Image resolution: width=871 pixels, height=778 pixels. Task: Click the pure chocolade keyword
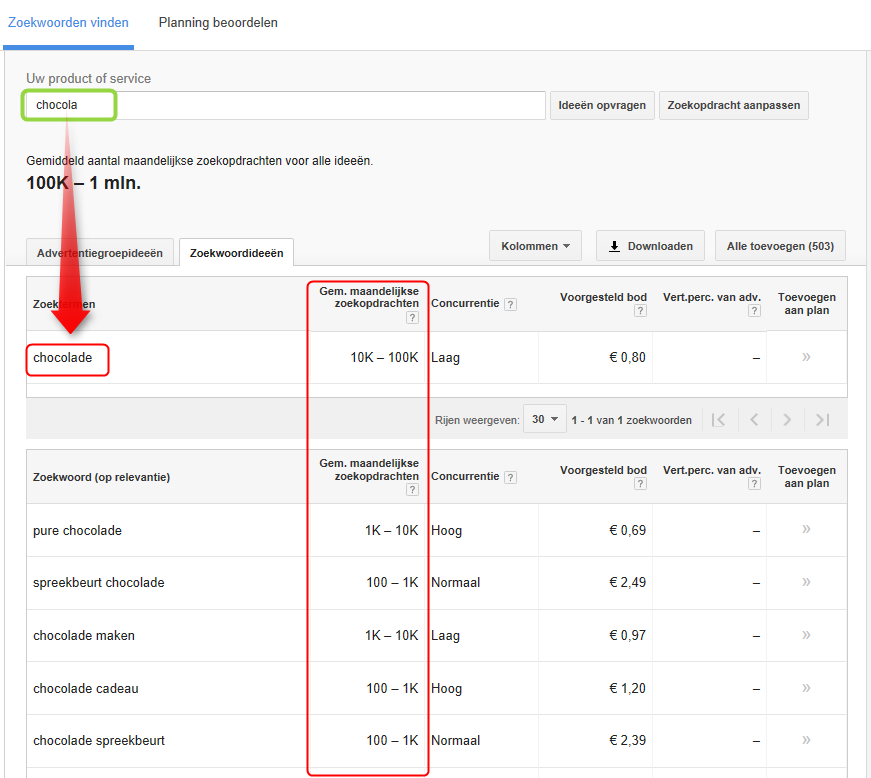(x=77, y=530)
